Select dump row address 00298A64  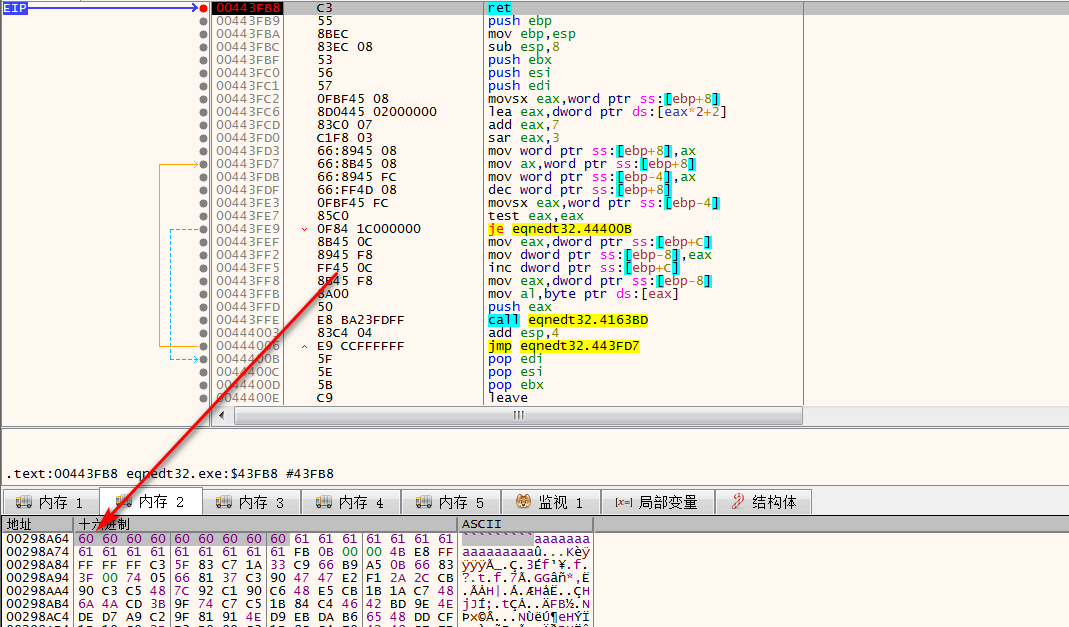click(37, 538)
